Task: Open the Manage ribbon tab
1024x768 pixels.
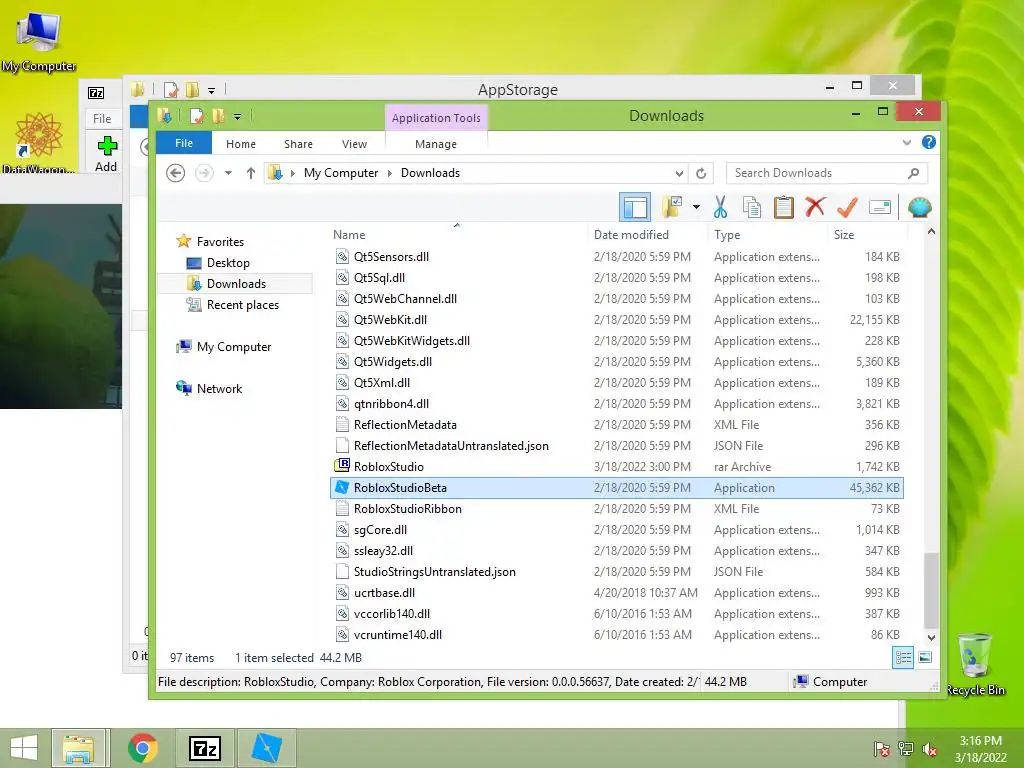Action: (436, 144)
